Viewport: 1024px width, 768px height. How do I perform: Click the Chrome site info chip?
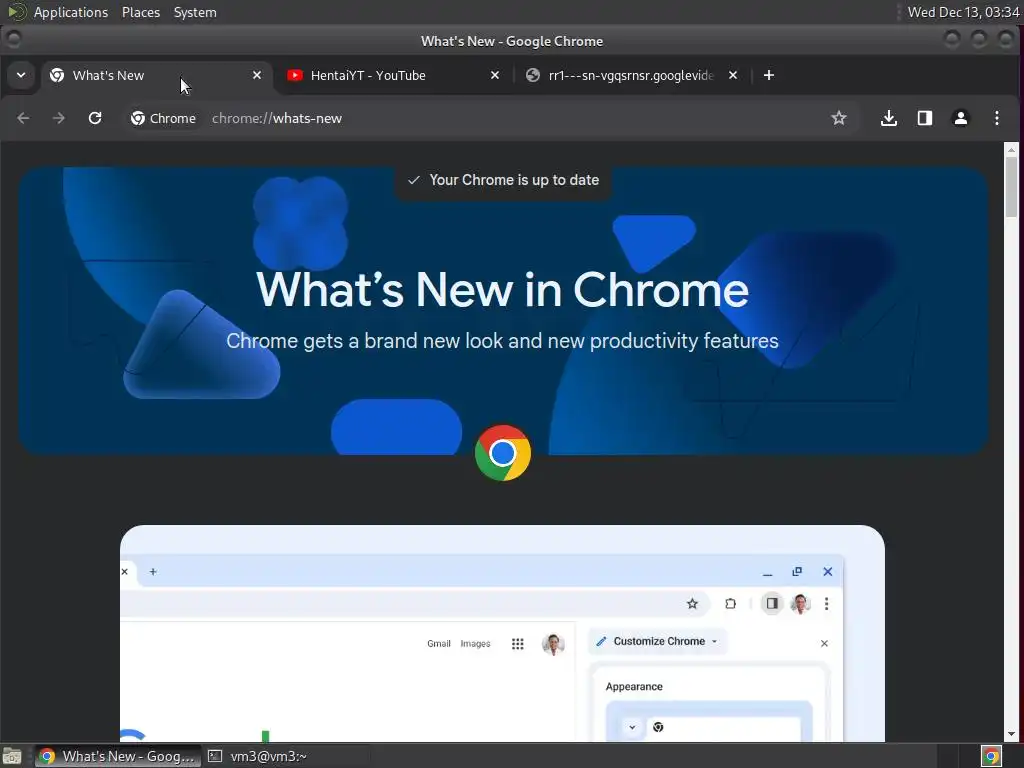tap(163, 118)
